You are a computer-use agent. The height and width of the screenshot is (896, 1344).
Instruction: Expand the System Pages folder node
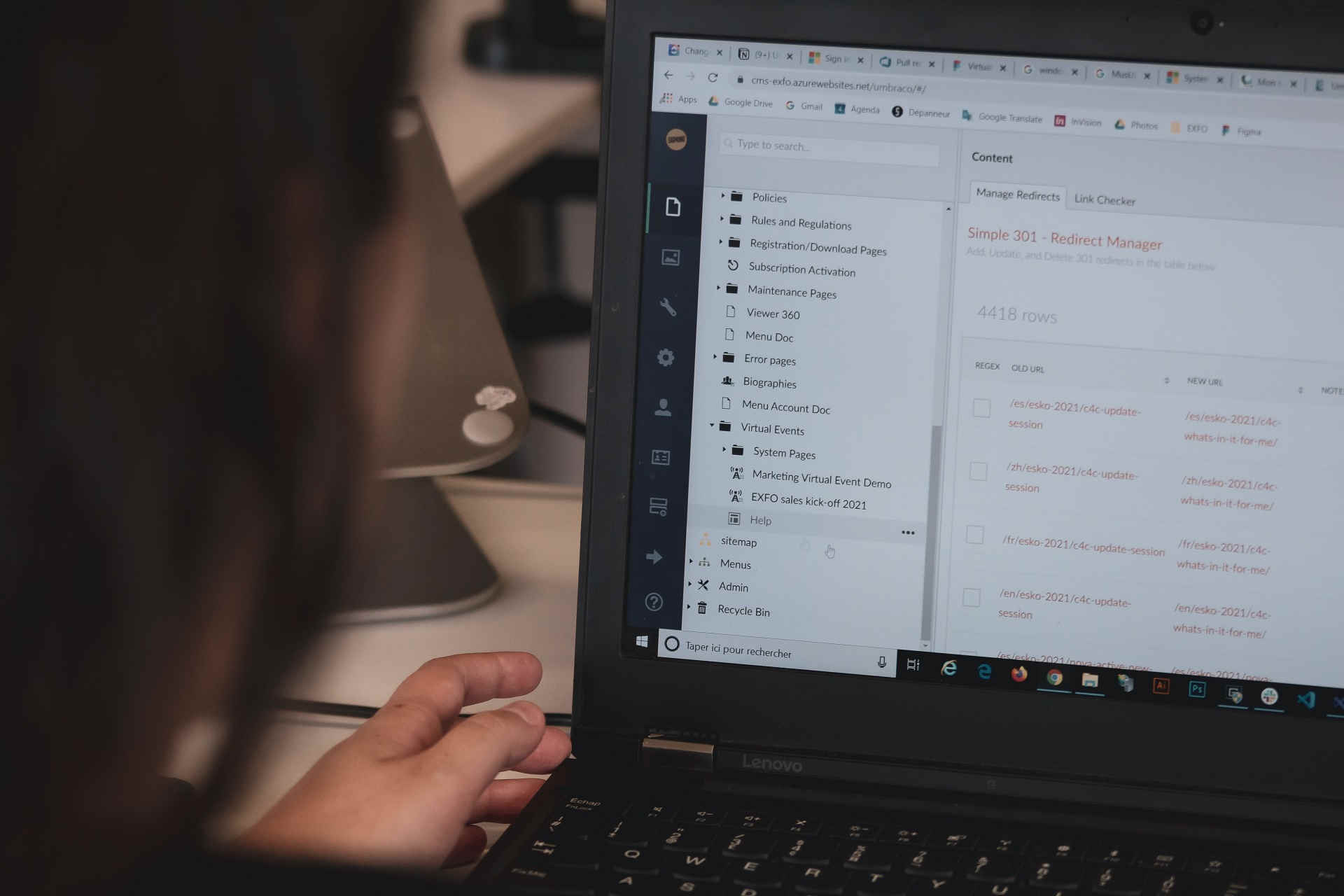[721, 453]
